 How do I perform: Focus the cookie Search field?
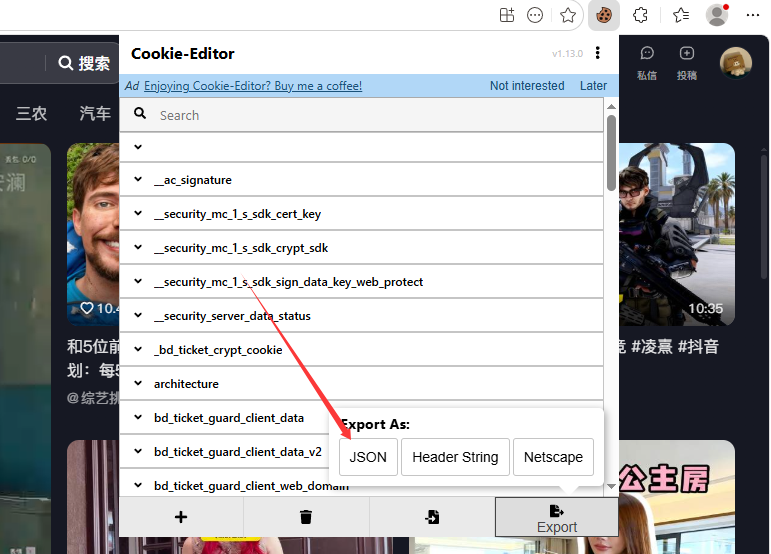[361, 115]
